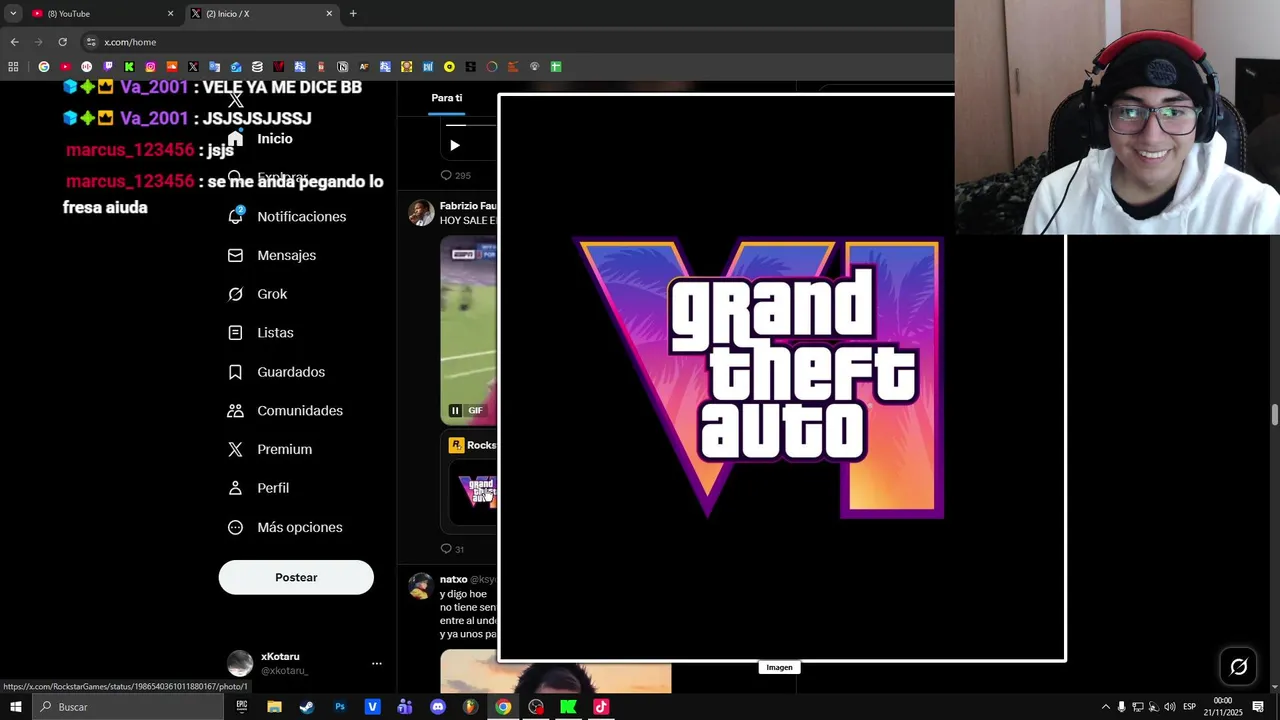This screenshot has height=720, width=1280.
Task: Pause the GIF in Fabrizio's post
Action: pyautogui.click(x=455, y=410)
